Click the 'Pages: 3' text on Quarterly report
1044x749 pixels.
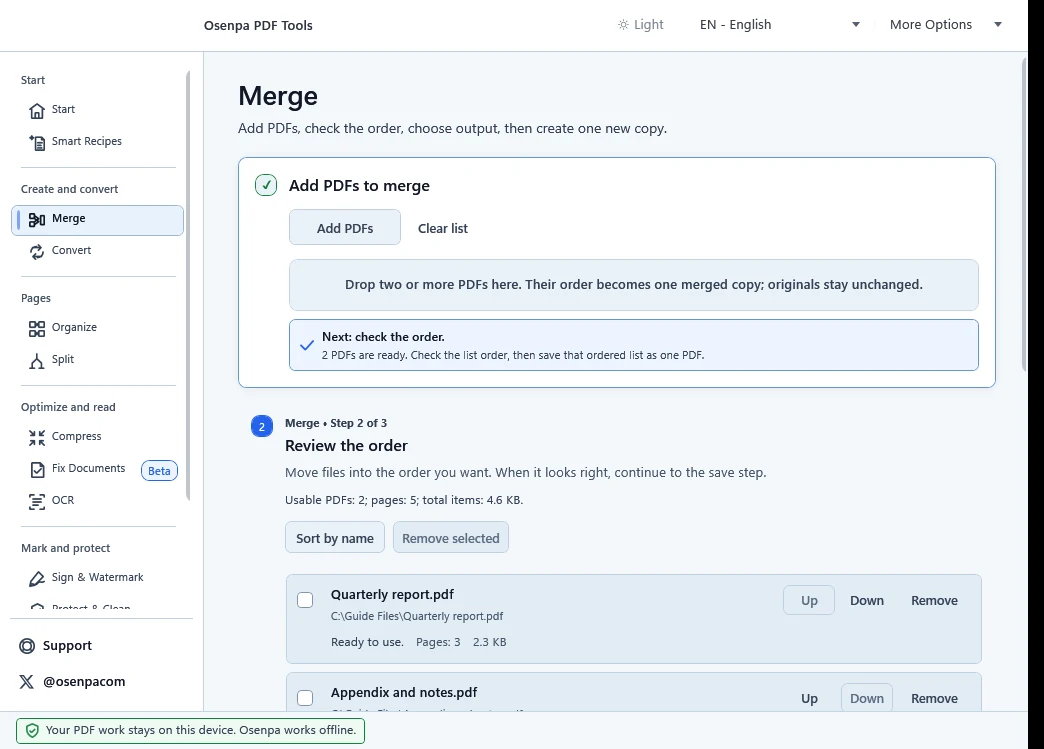pos(438,642)
